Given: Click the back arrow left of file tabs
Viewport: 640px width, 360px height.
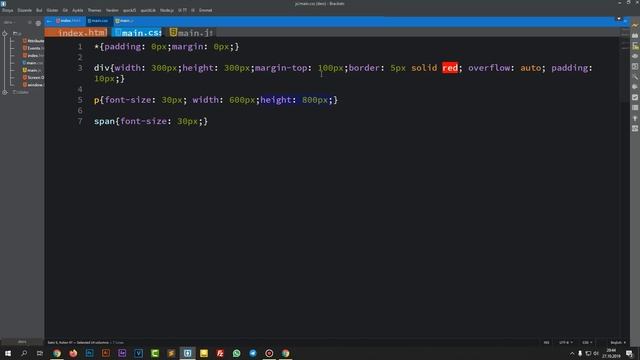Looking at the screenshot, I should tap(49, 21).
